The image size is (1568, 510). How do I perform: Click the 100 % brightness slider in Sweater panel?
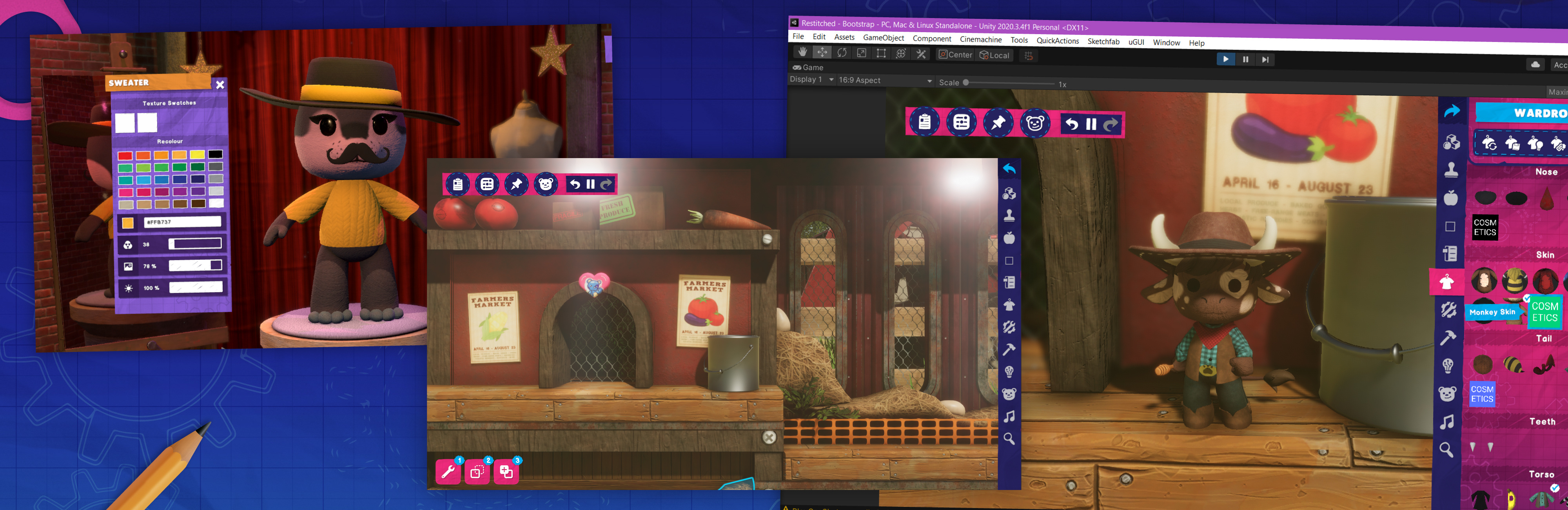click(x=195, y=287)
